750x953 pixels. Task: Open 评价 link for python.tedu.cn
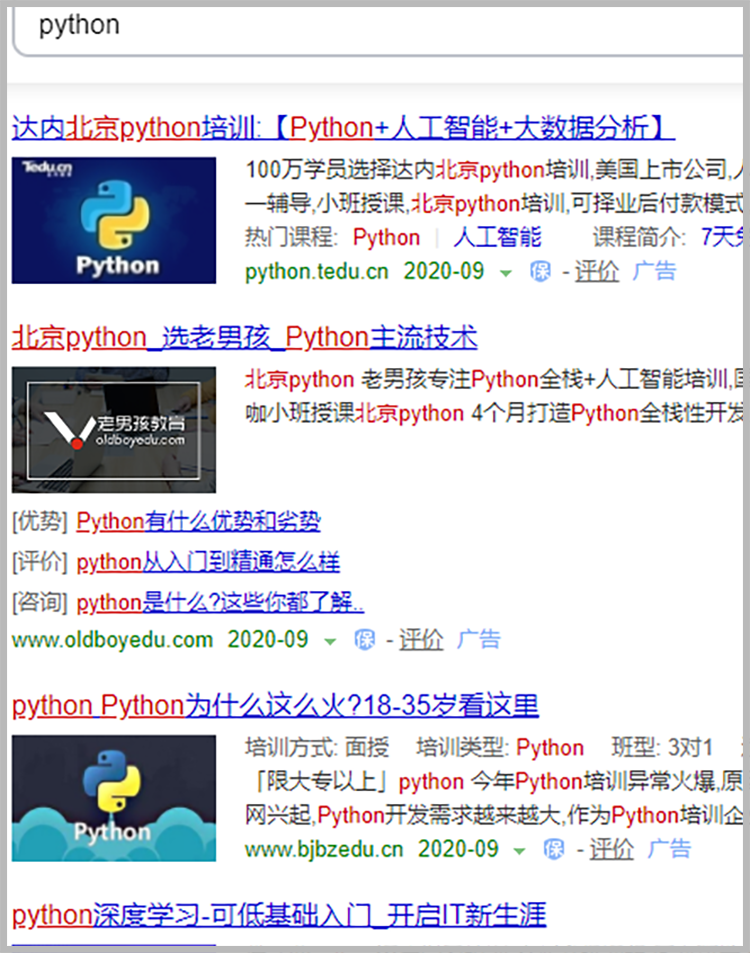[597, 271]
